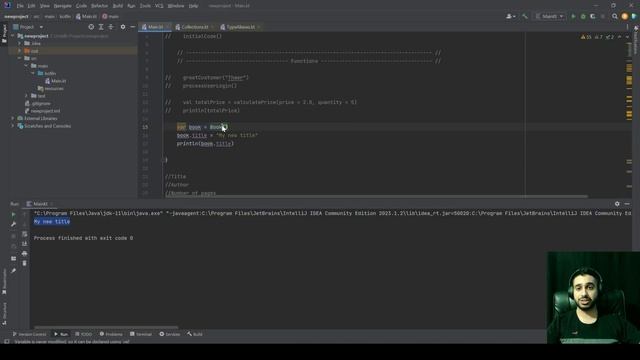Image resolution: width=640 pixels, height=360 pixels.
Task: Collapse the newproject root node
Action: tap(13, 36)
